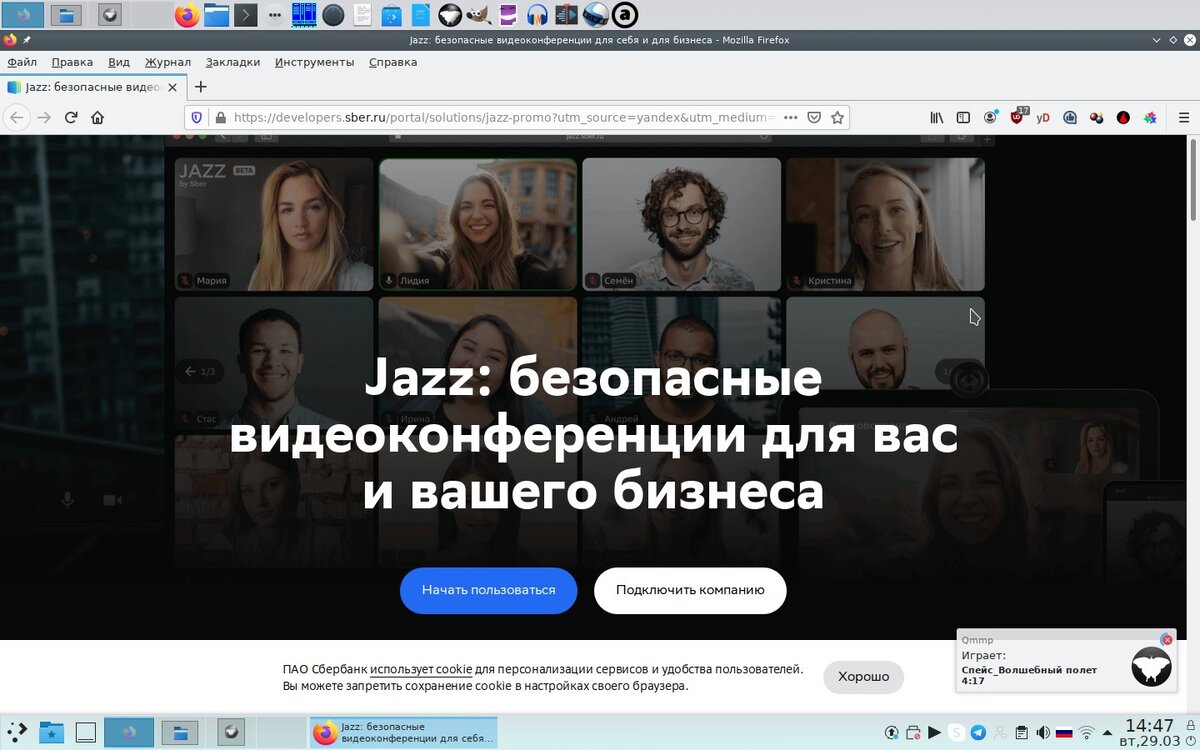The image size is (1200, 750).
Task: Open the Закладки menu
Action: click(x=233, y=62)
